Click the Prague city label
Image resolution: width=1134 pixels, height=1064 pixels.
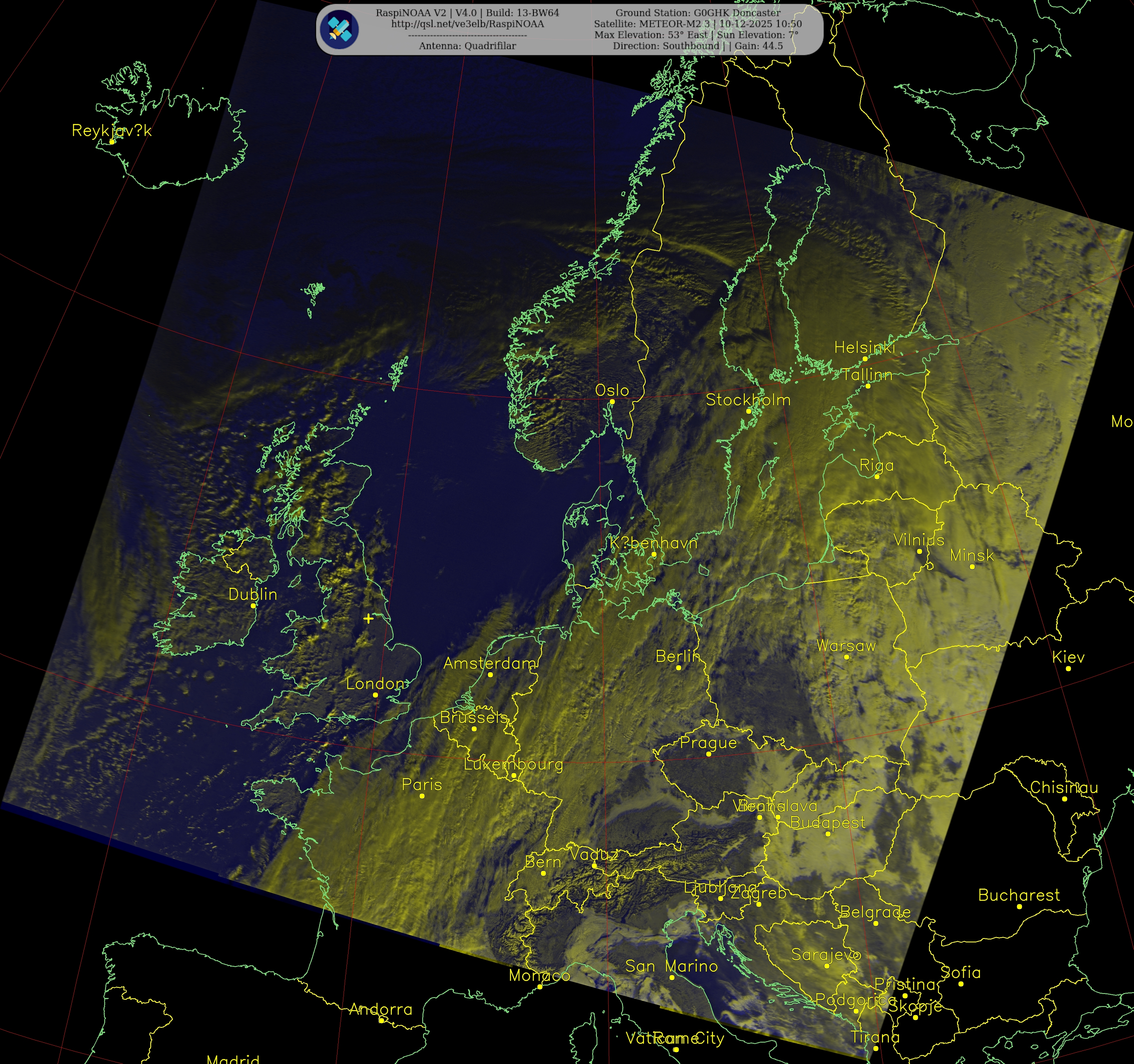click(708, 742)
